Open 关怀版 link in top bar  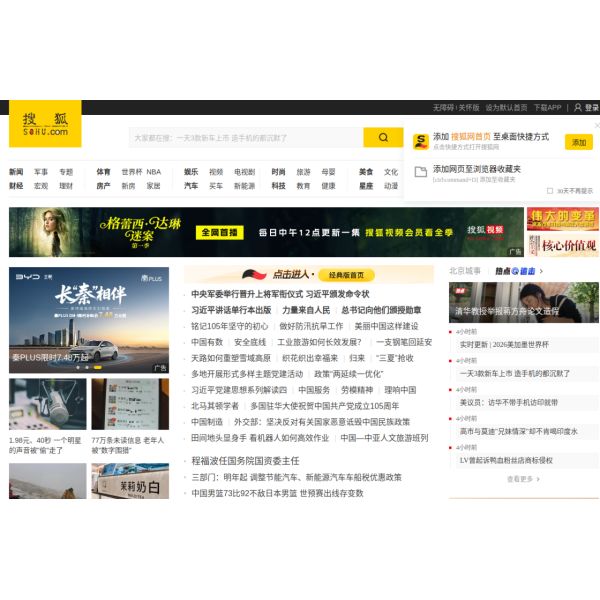pos(469,108)
